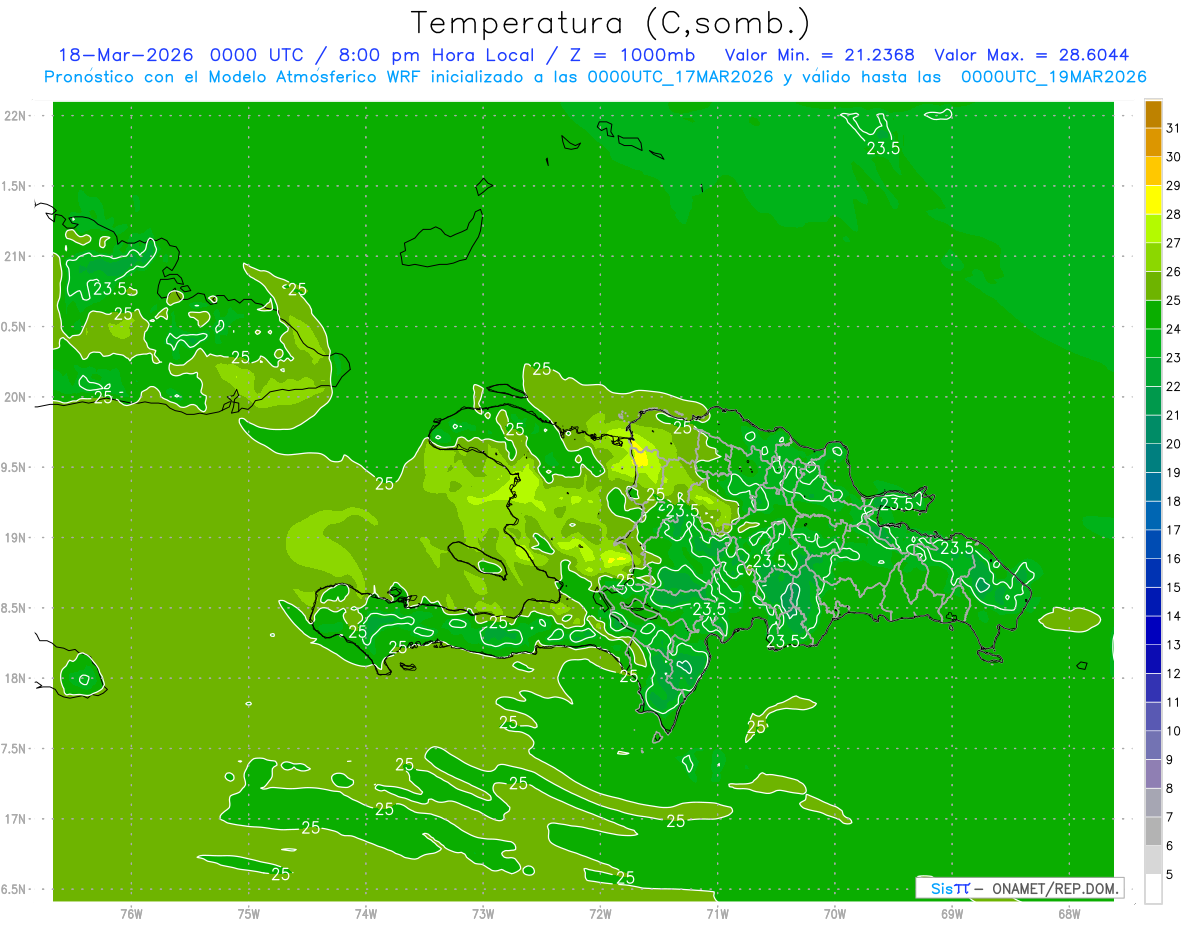Click the blue colorbar band between 17 and 18
Image resolution: width=1200 pixels, height=927 pixels.
pos(1153,515)
